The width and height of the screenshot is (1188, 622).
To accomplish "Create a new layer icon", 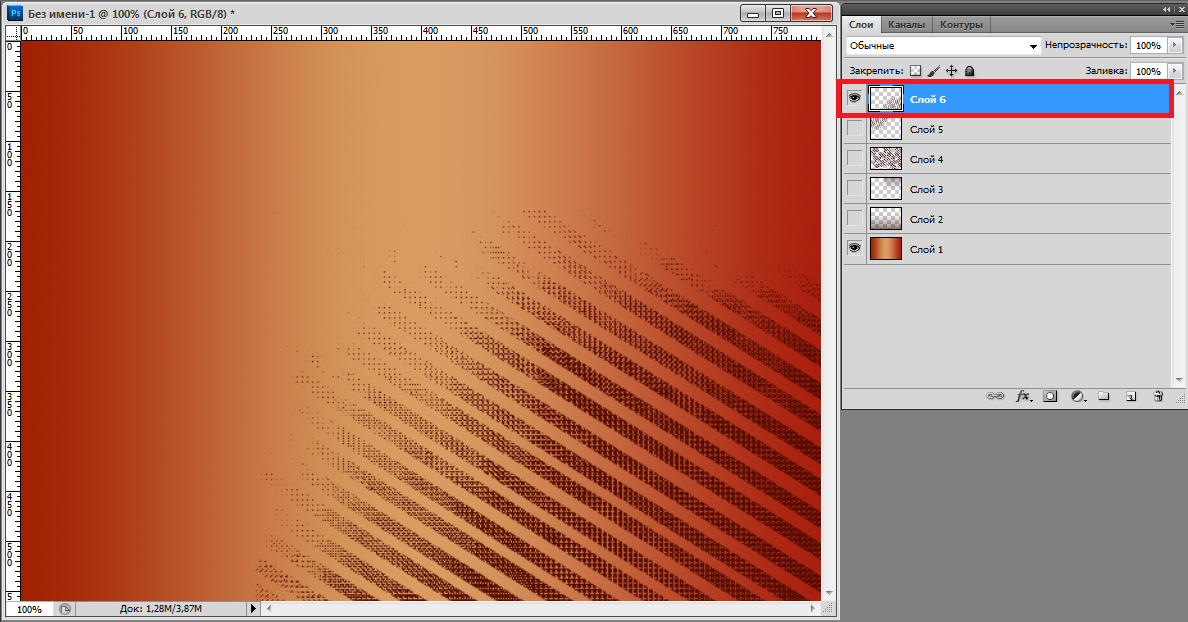I will click(x=1131, y=396).
